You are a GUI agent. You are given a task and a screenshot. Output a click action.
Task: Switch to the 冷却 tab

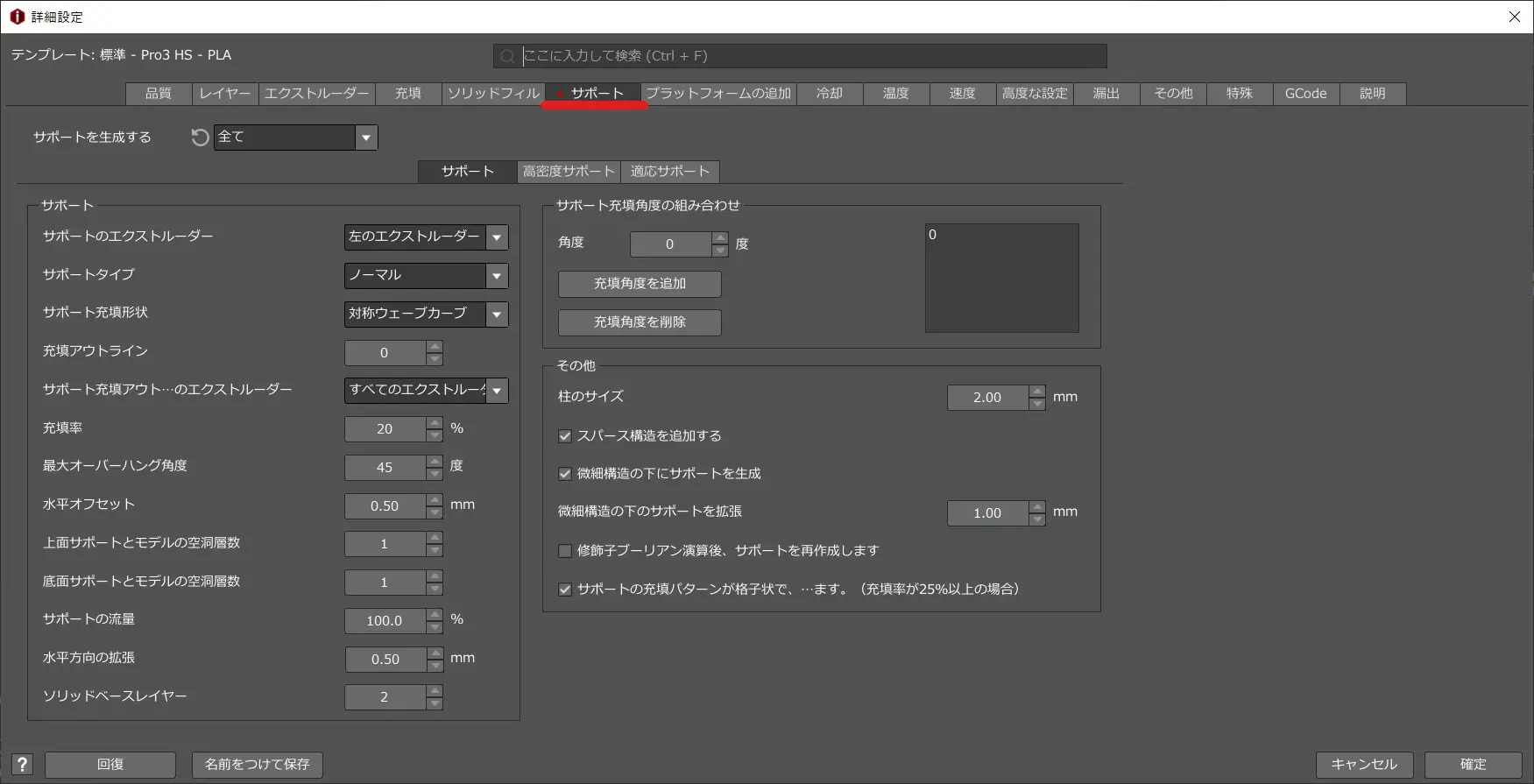(x=829, y=94)
